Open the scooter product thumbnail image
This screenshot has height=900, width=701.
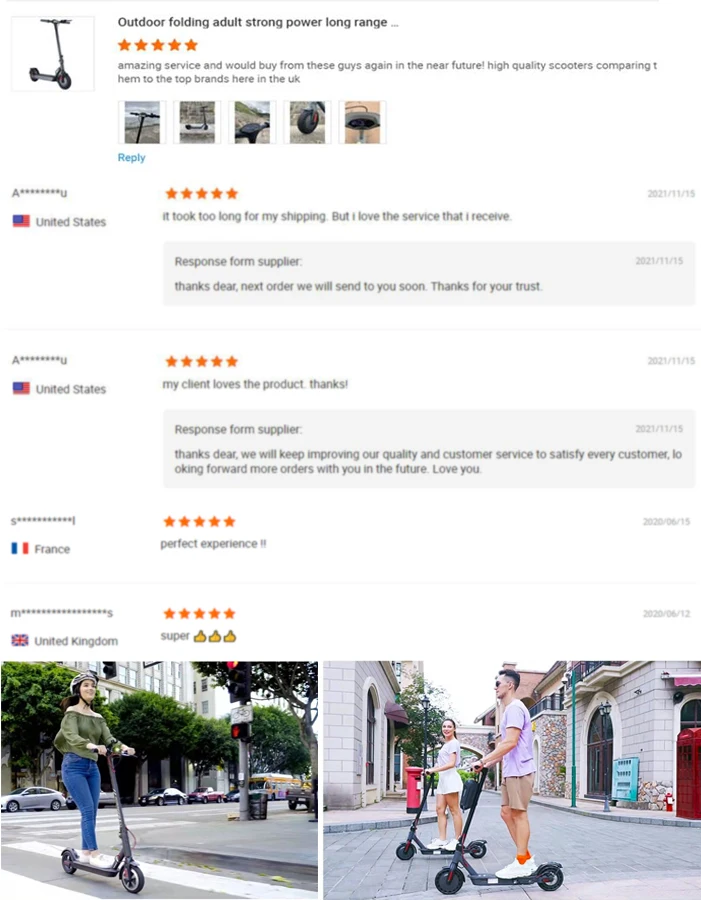pyautogui.click(x=53, y=53)
